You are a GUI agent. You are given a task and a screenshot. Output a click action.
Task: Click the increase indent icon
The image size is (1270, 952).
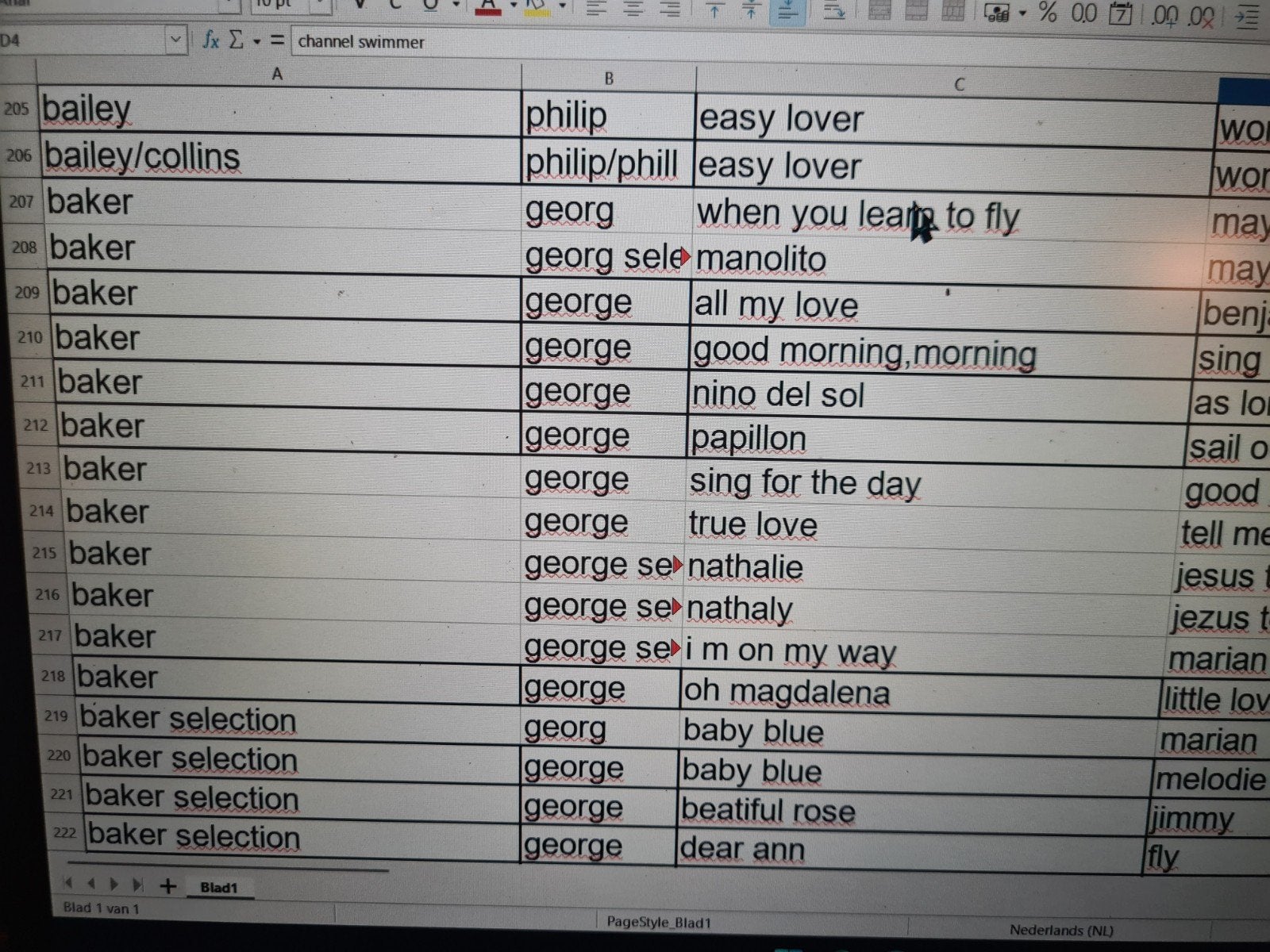(x=1249, y=17)
